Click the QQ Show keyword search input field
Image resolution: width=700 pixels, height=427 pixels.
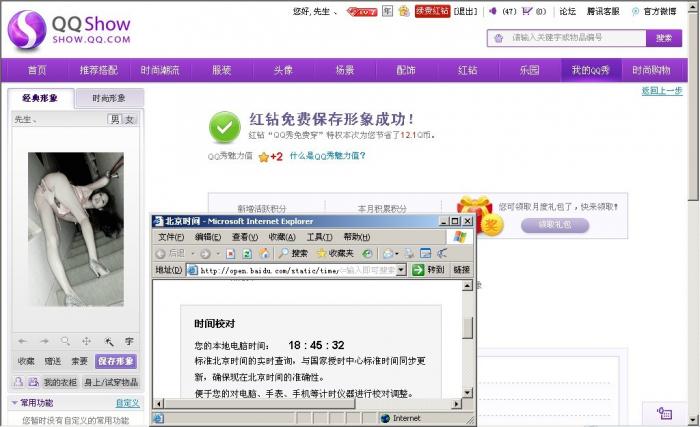click(567, 38)
